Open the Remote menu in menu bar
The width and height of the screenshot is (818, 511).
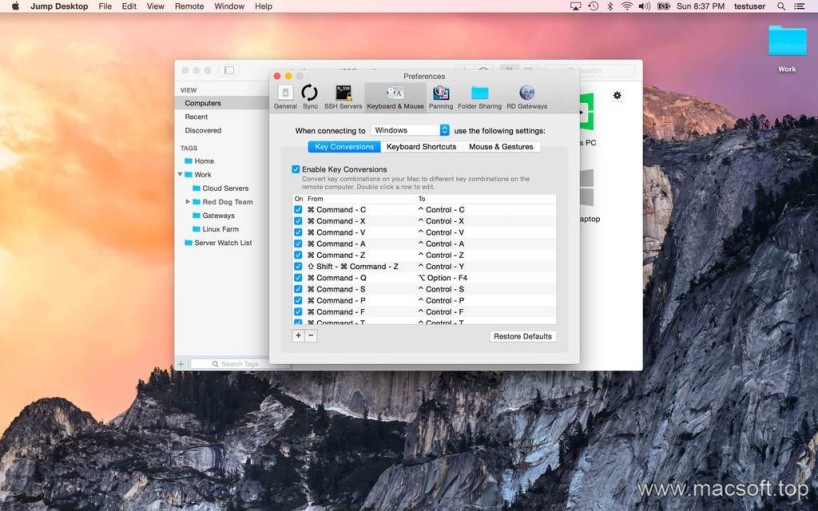(x=189, y=6)
